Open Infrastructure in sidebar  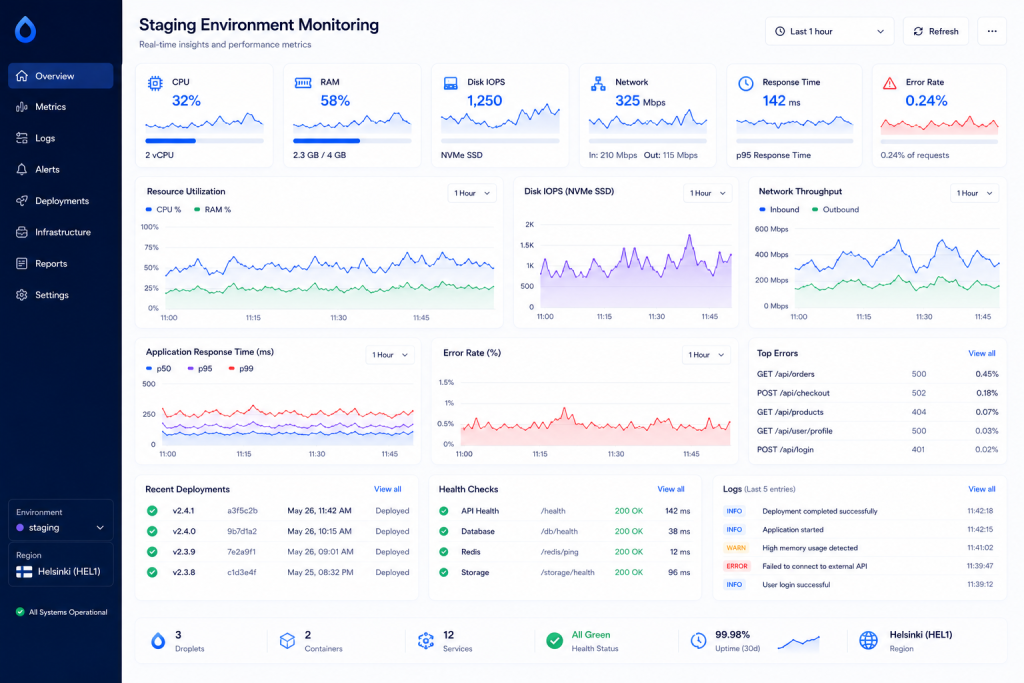[x=61, y=232]
